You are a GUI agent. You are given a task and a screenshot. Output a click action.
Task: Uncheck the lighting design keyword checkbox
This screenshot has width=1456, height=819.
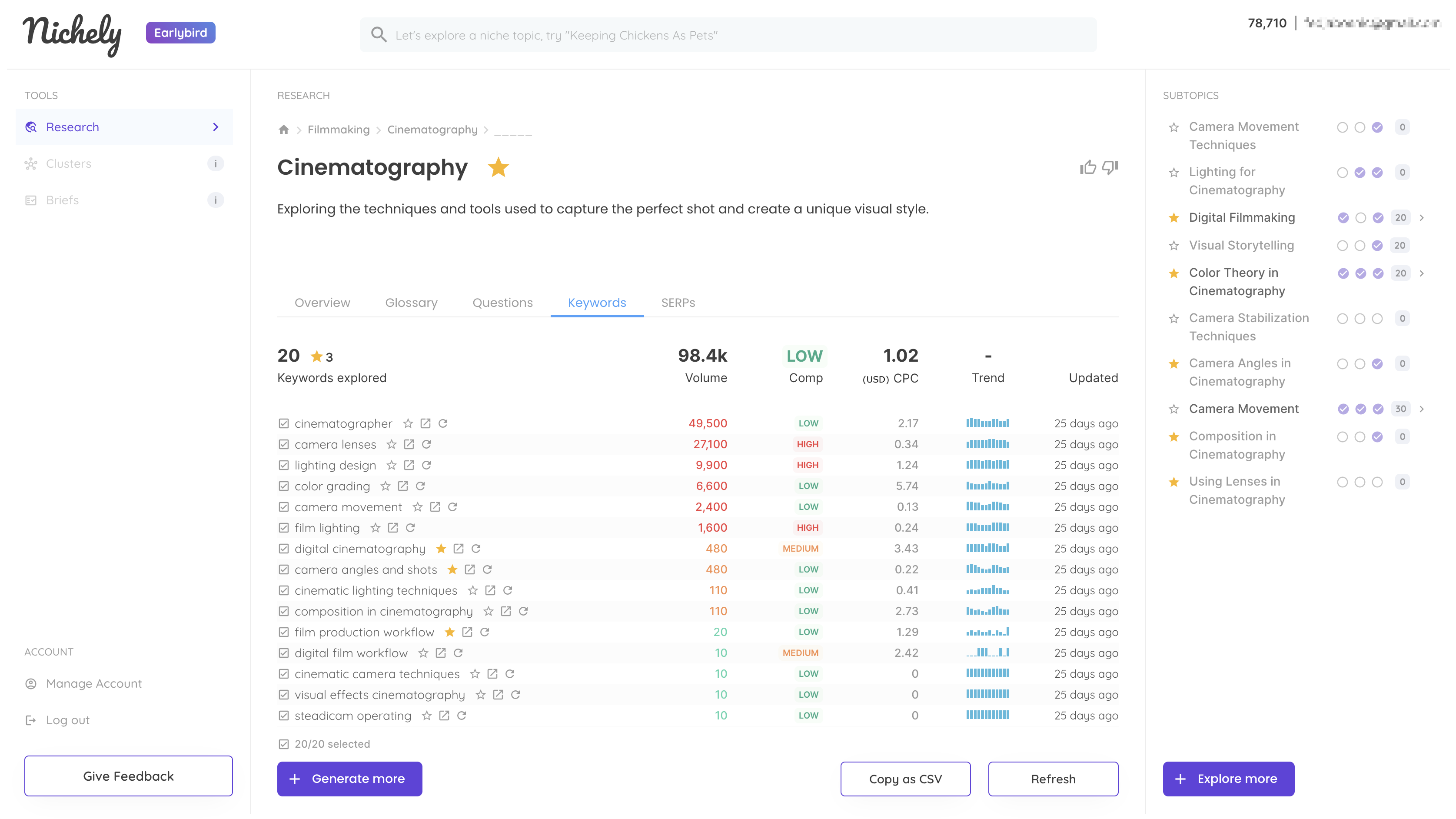[x=284, y=465]
